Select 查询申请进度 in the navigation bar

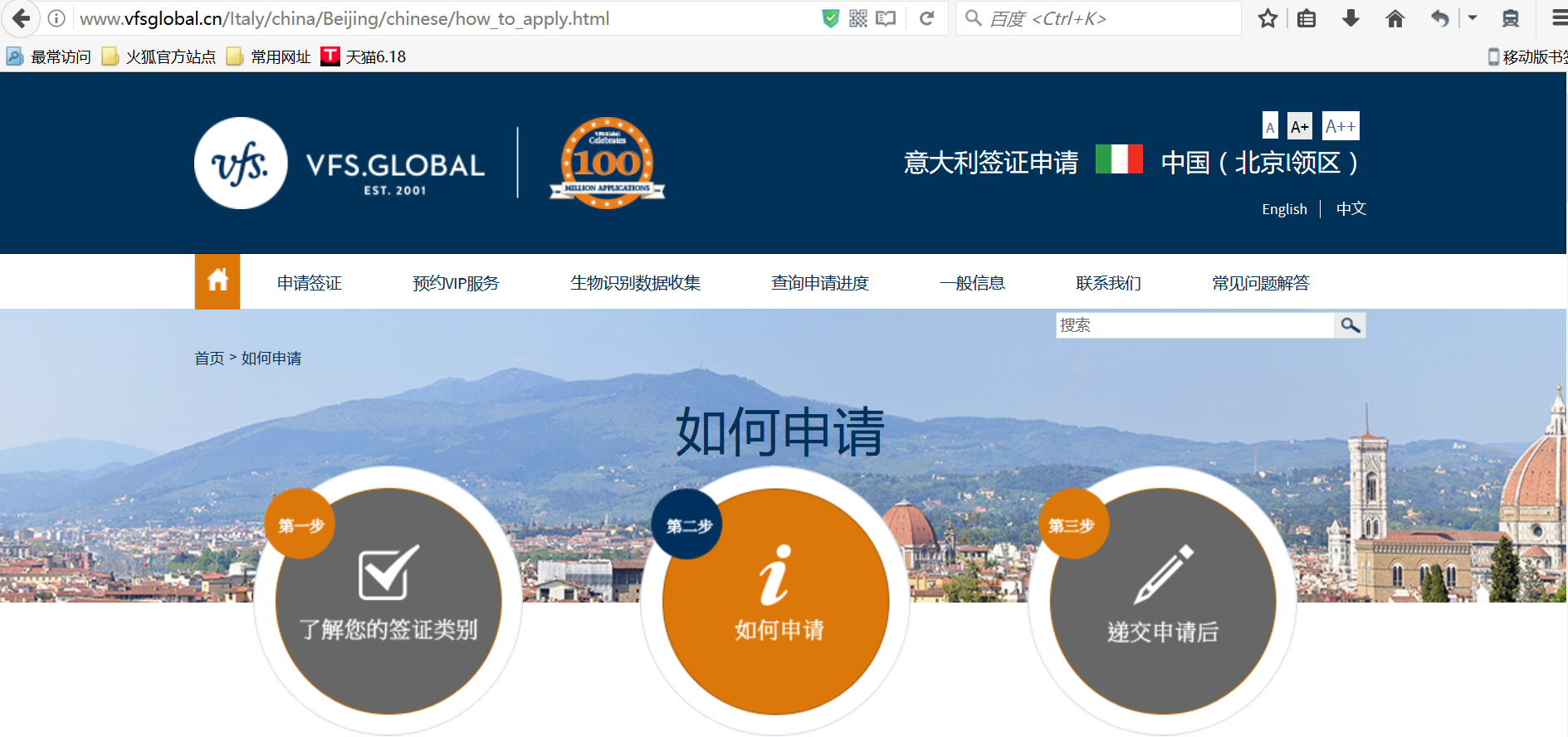(x=819, y=283)
